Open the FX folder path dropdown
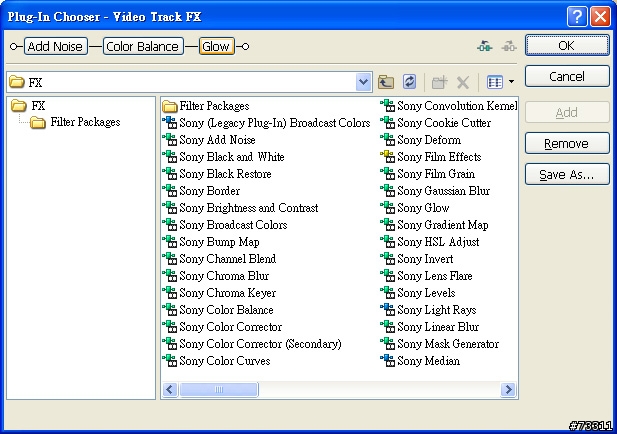 pos(364,82)
